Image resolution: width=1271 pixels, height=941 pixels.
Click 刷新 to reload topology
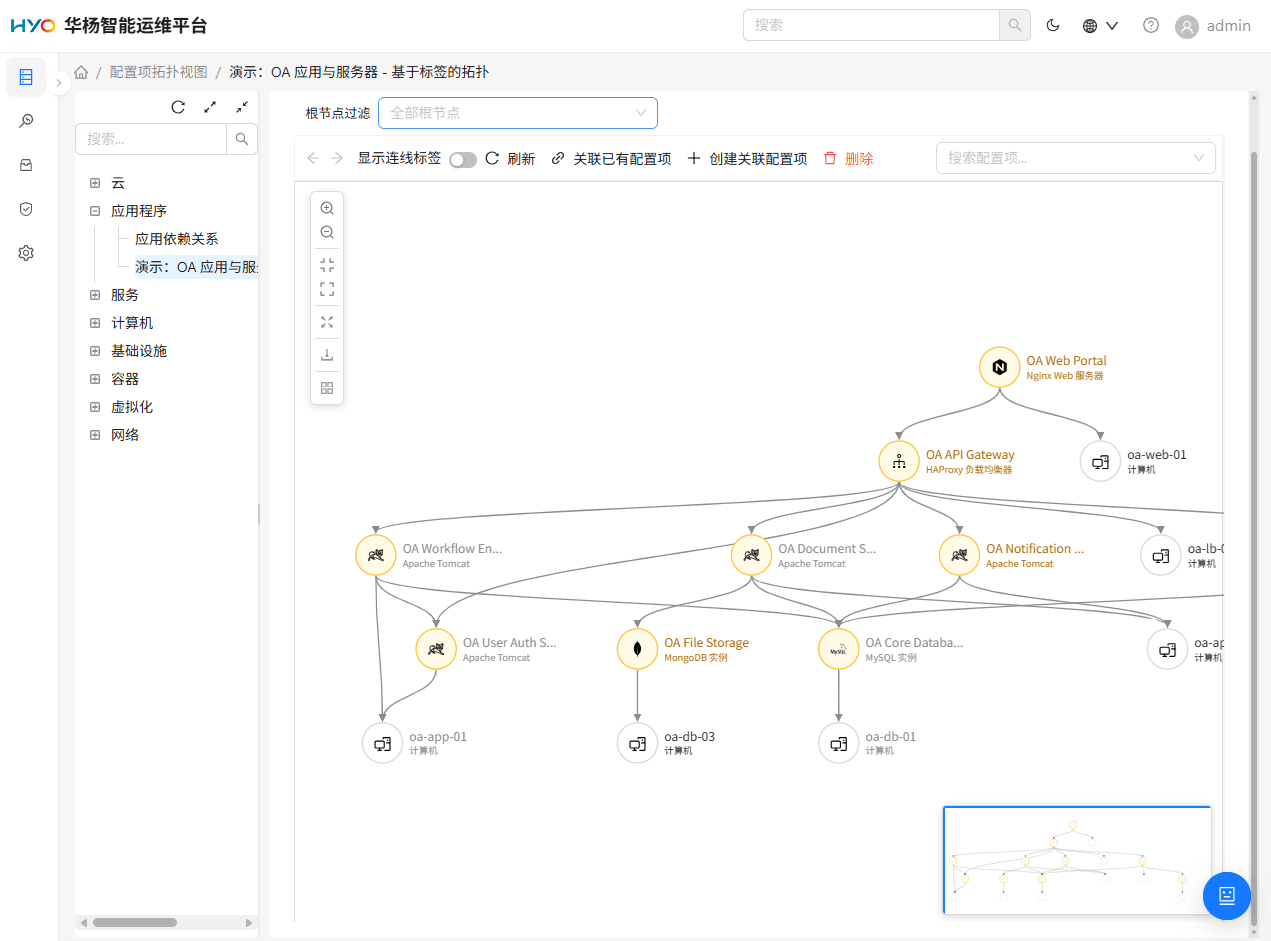click(510, 158)
